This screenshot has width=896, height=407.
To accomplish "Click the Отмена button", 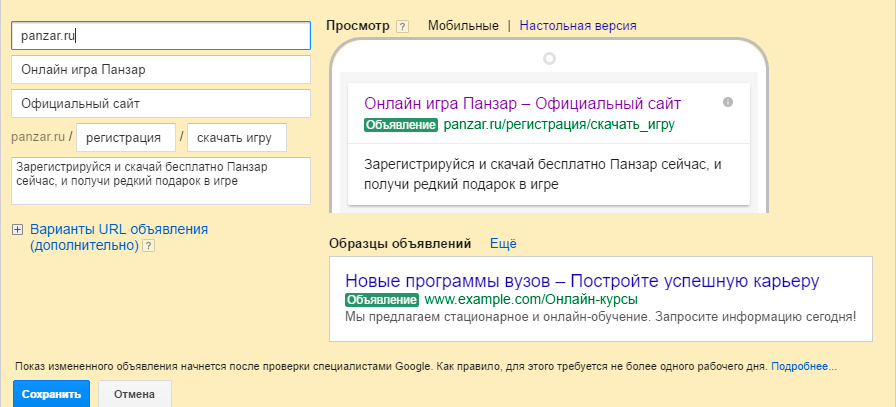I will click(134, 394).
